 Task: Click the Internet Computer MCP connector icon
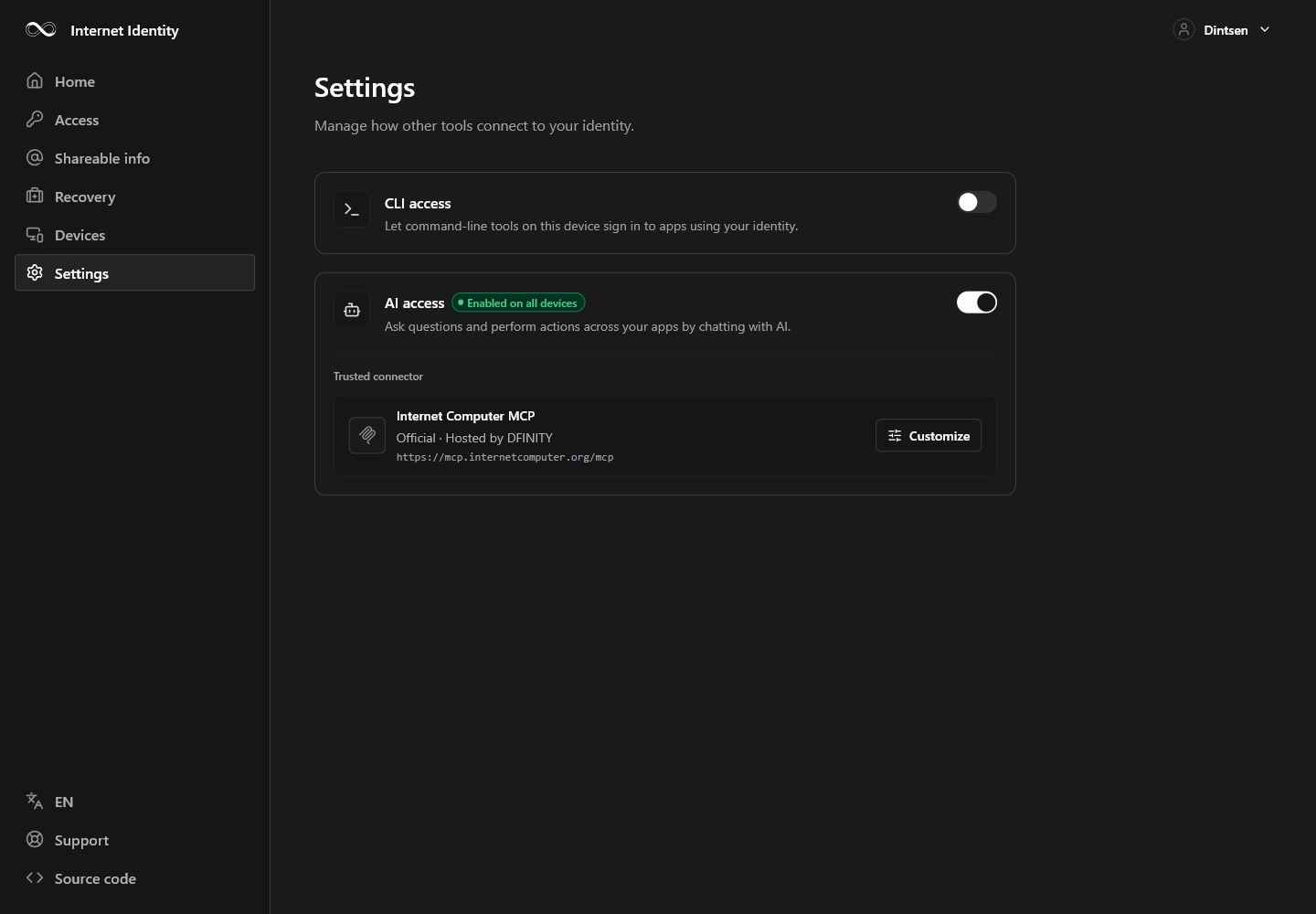click(367, 436)
